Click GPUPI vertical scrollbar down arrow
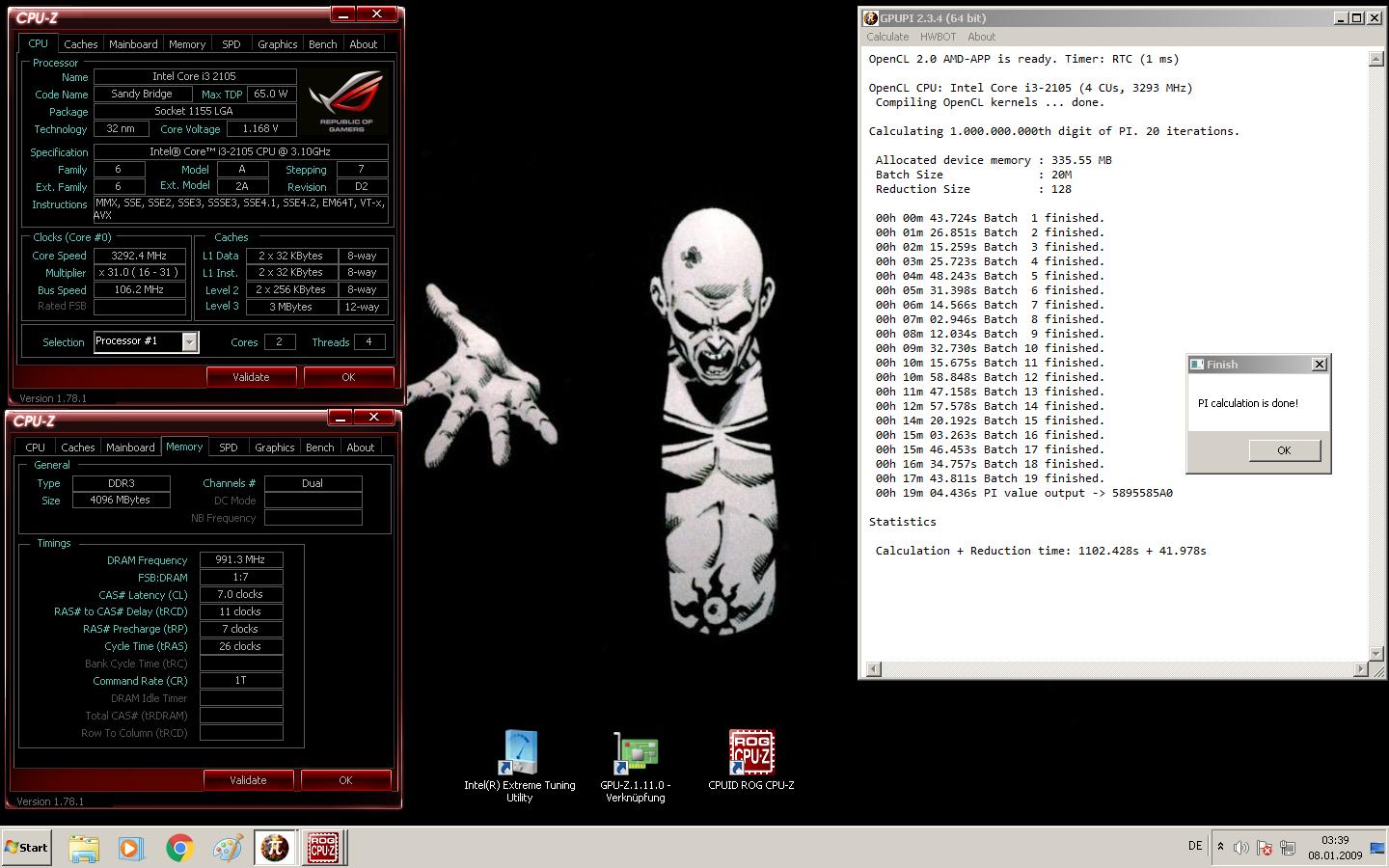The height and width of the screenshot is (868, 1389). [1376, 654]
